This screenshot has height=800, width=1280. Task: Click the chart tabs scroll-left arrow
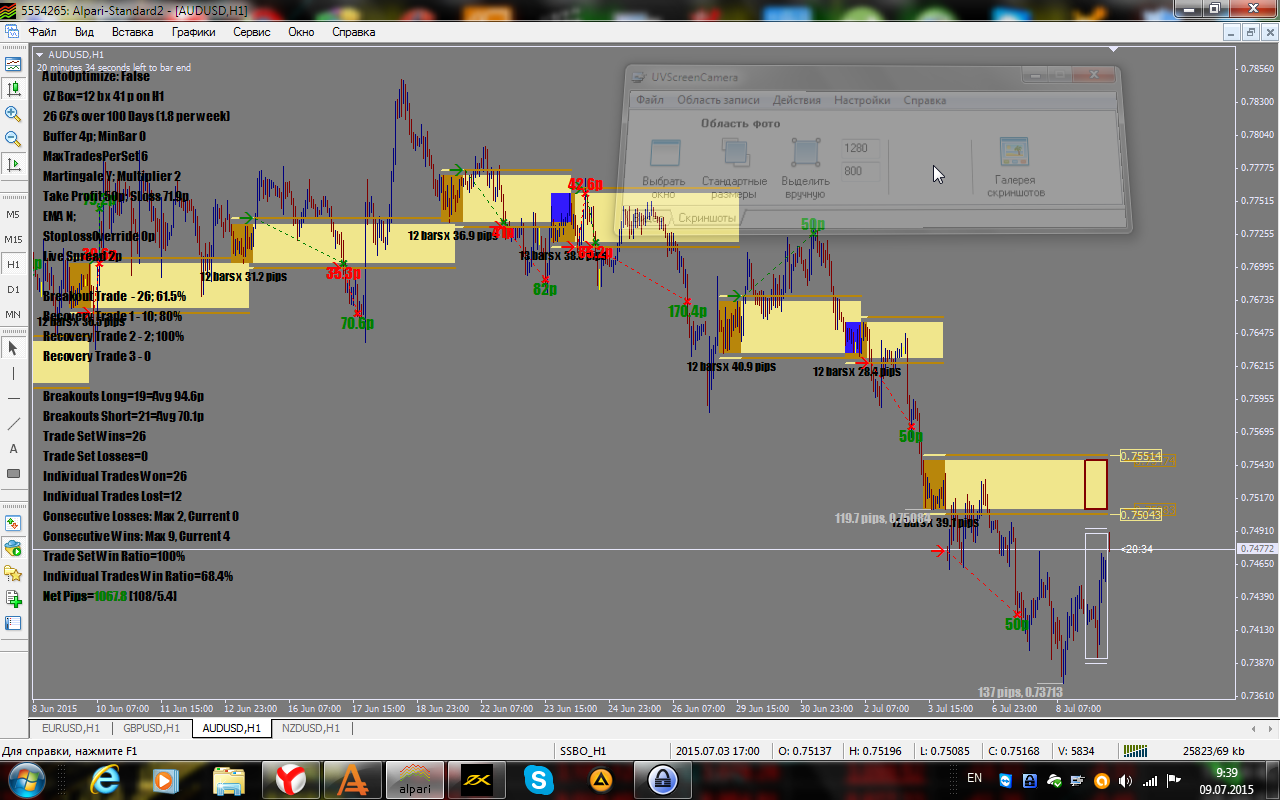[1254, 729]
